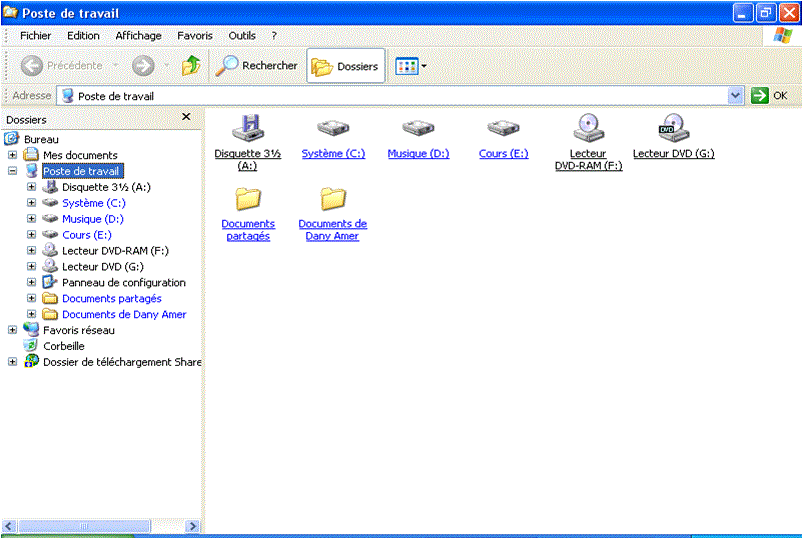The height and width of the screenshot is (539, 803).
Task: Click Documents partagés link label in main pane
Action: coord(248,230)
